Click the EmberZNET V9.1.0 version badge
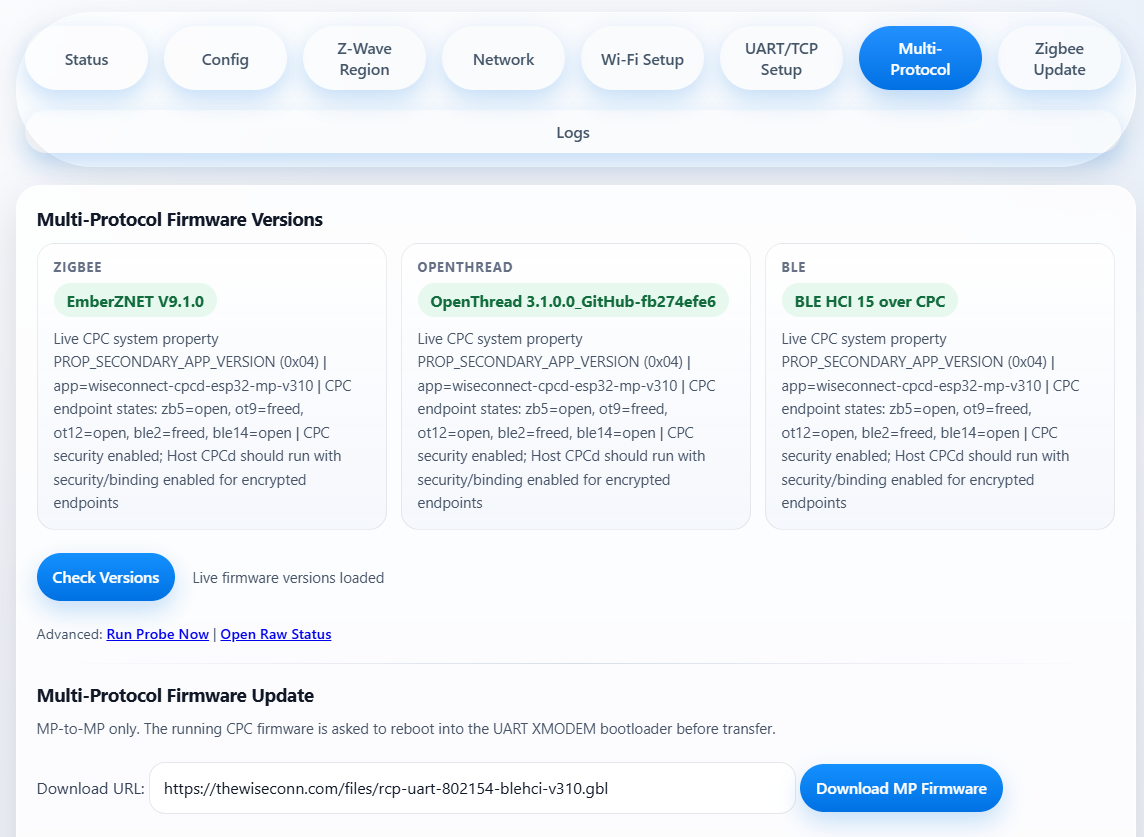The image size is (1144, 837). click(x=135, y=301)
